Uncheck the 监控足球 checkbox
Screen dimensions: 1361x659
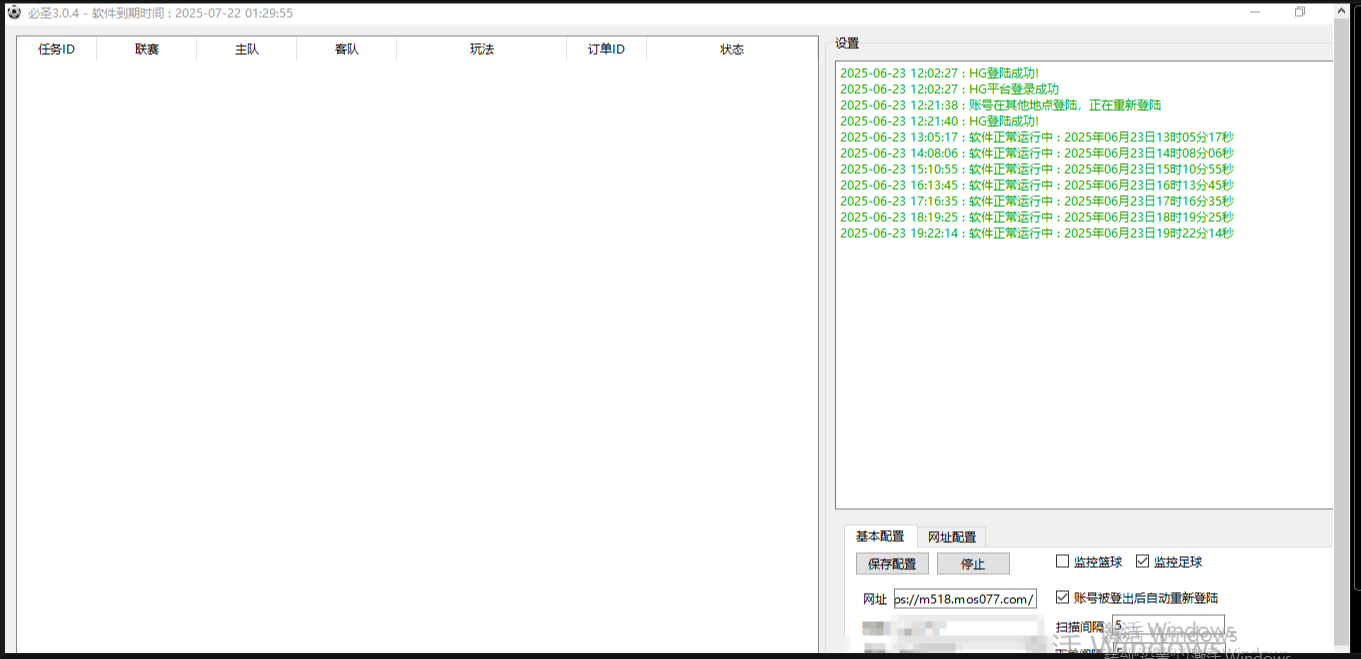click(x=1143, y=562)
